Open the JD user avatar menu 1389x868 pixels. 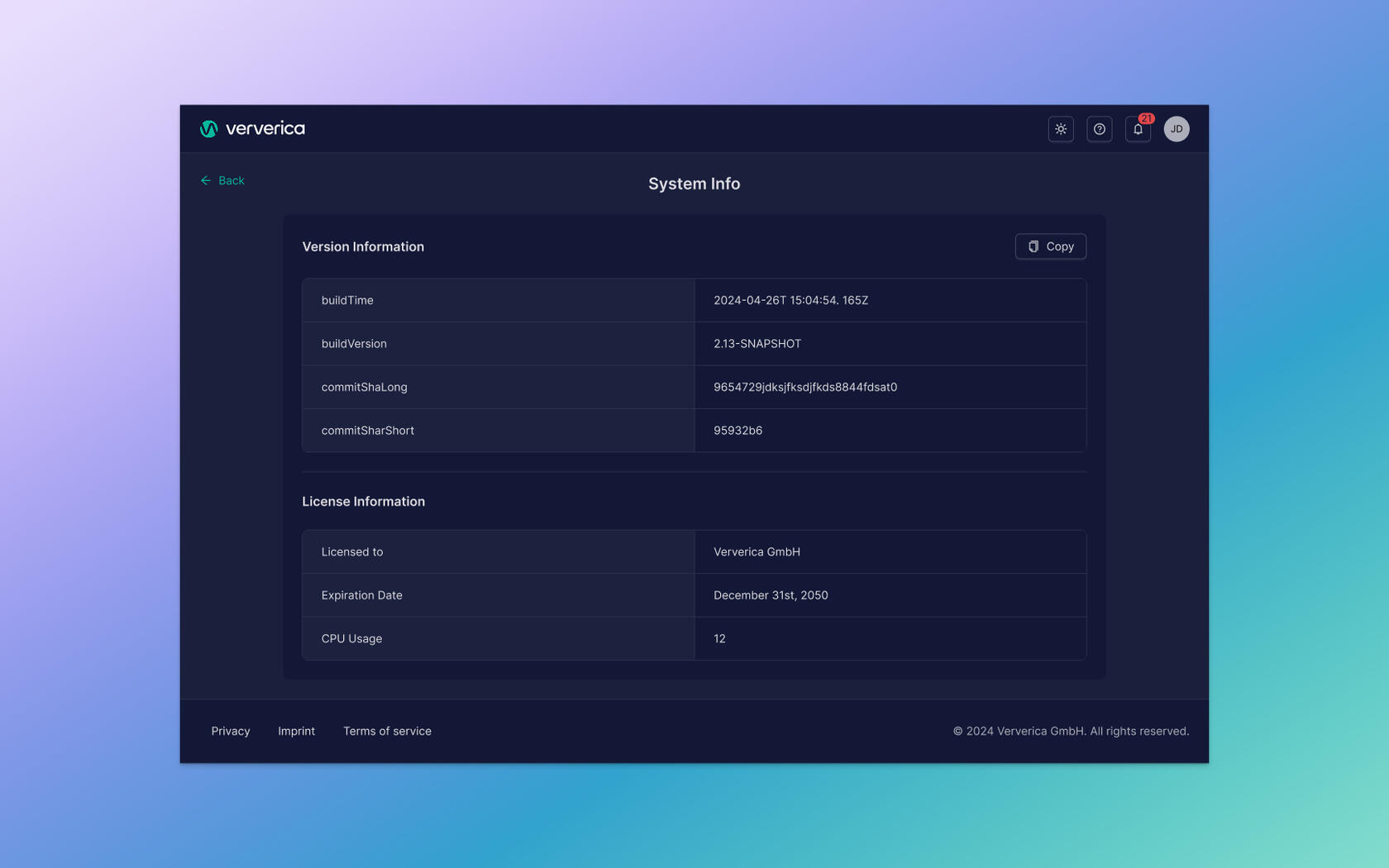[1176, 129]
